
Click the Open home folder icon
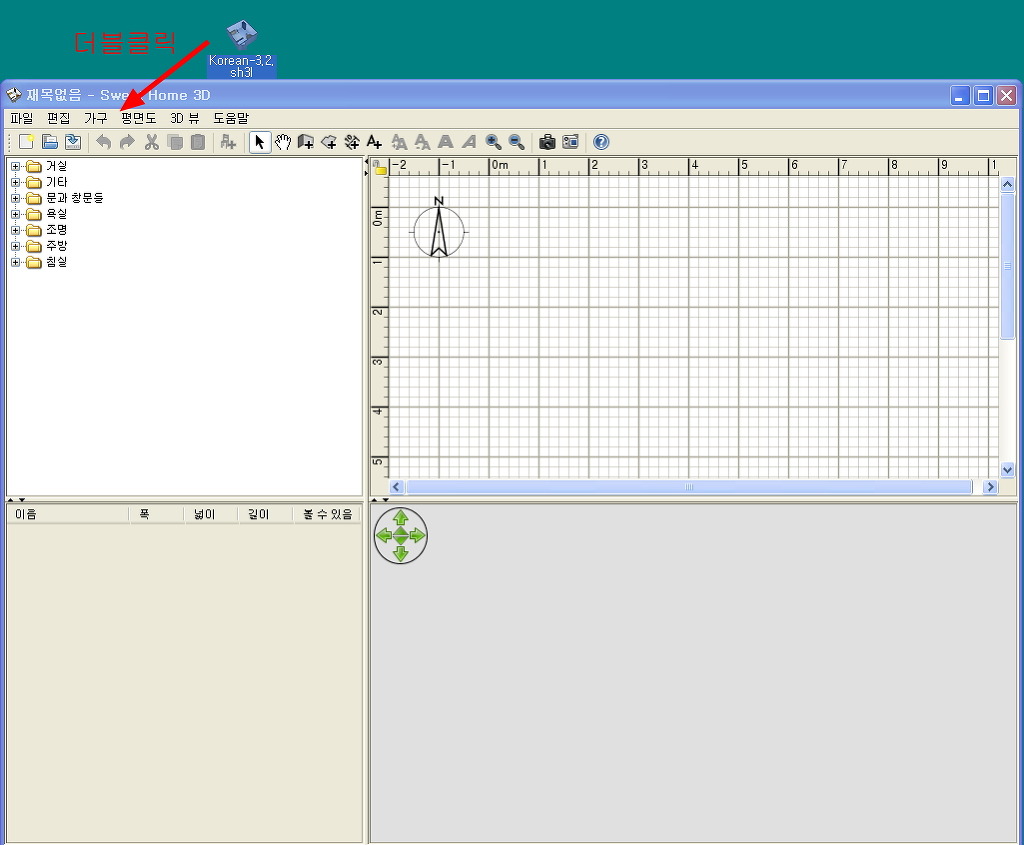pos(50,142)
